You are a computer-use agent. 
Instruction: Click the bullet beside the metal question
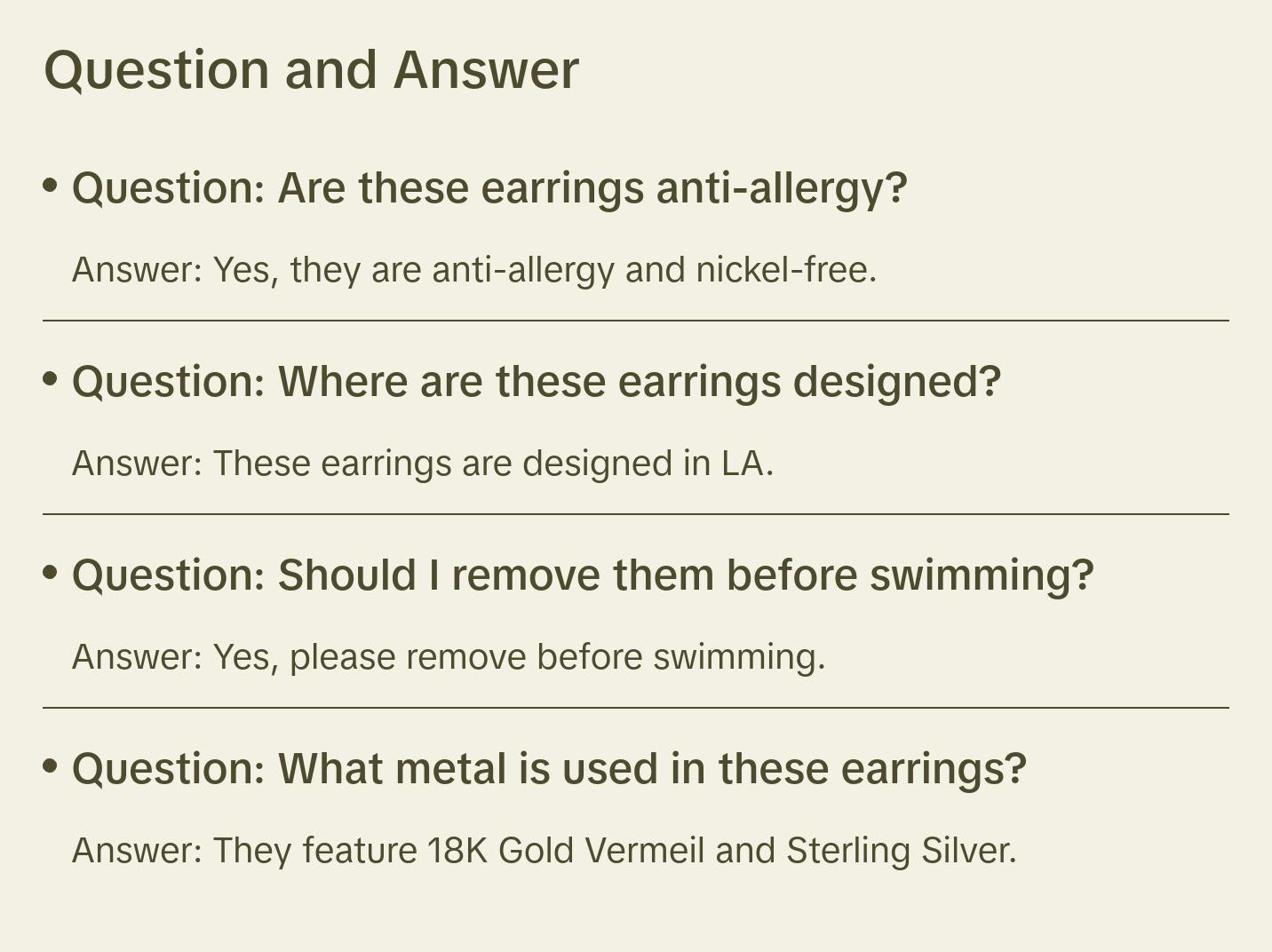tap(51, 766)
